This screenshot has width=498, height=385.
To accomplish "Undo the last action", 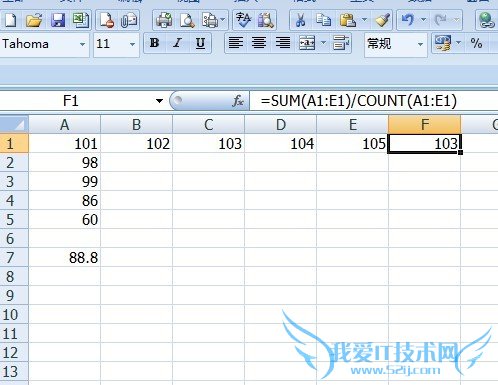I will click(408, 20).
